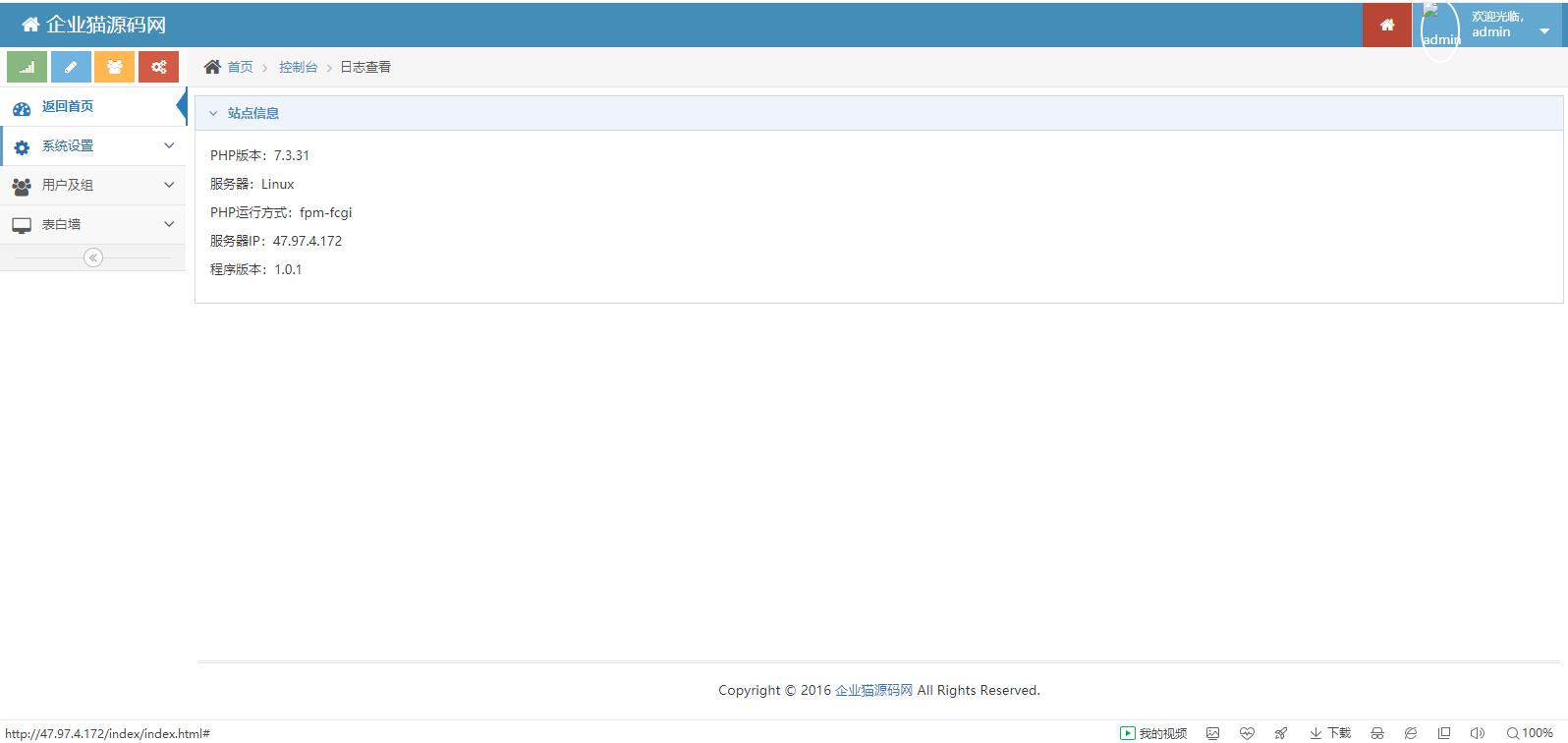Click the 欢迎光临, admin greeting text
This screenshot has height=743, width=1568.
tap(1497, 25)
